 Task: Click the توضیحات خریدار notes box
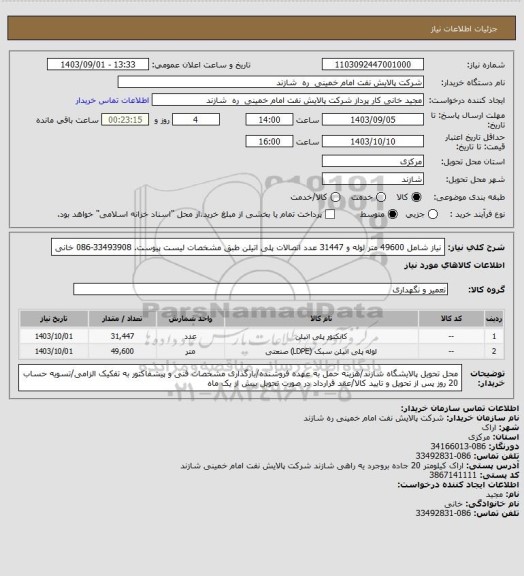tap(240, 378)
